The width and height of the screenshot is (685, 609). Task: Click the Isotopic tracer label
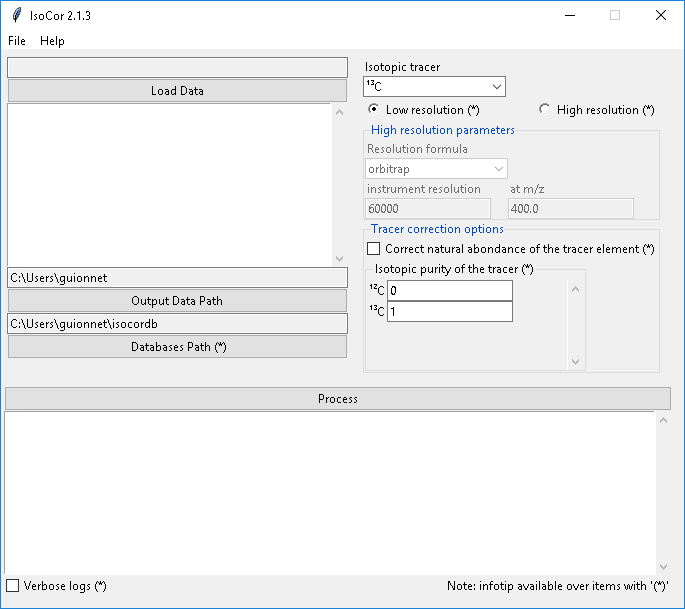402,67
